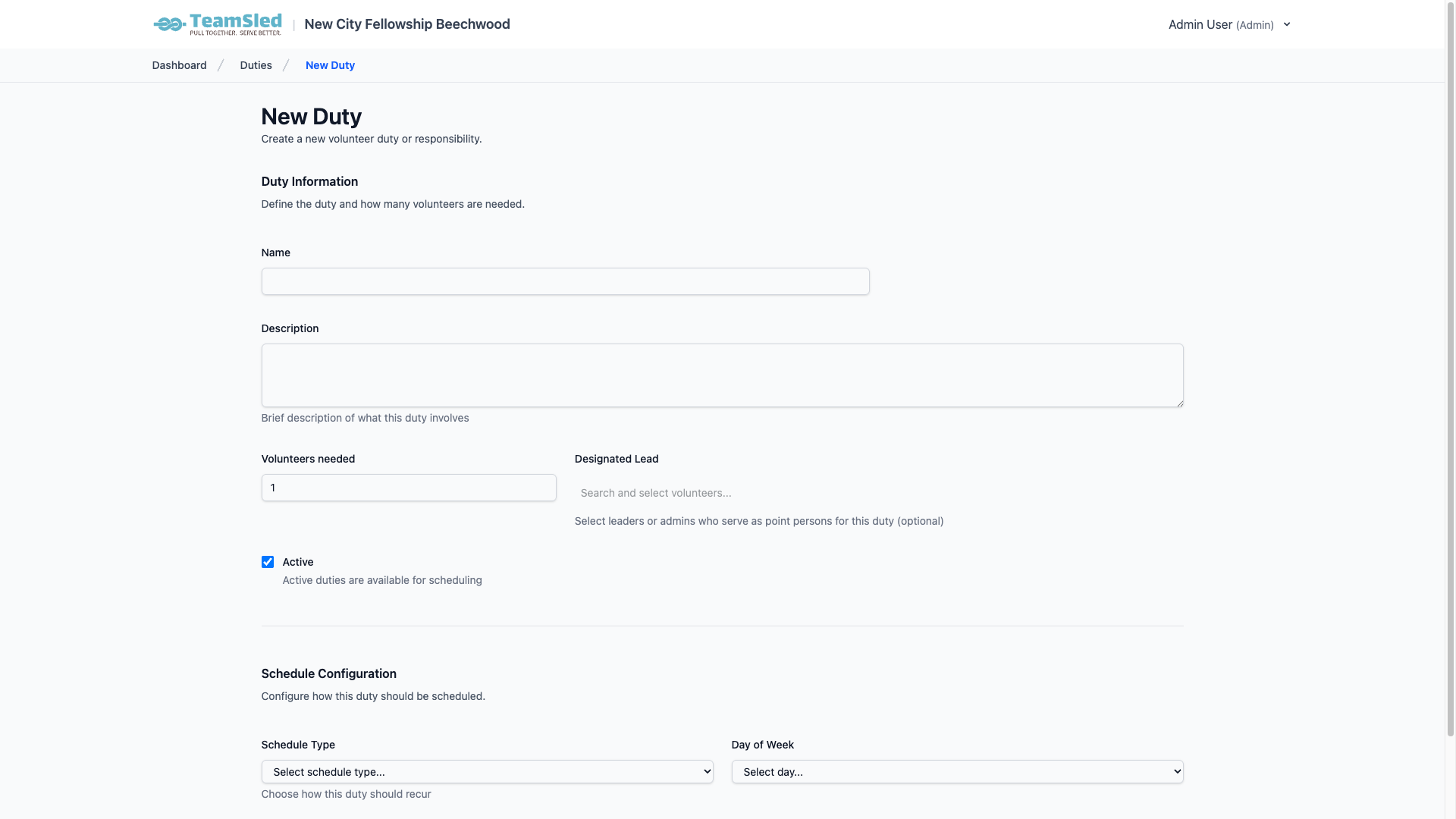Grab the Description textarea resize handle
The image size is (1456, 819).
pyautogui.click(x=1179, y=403)
